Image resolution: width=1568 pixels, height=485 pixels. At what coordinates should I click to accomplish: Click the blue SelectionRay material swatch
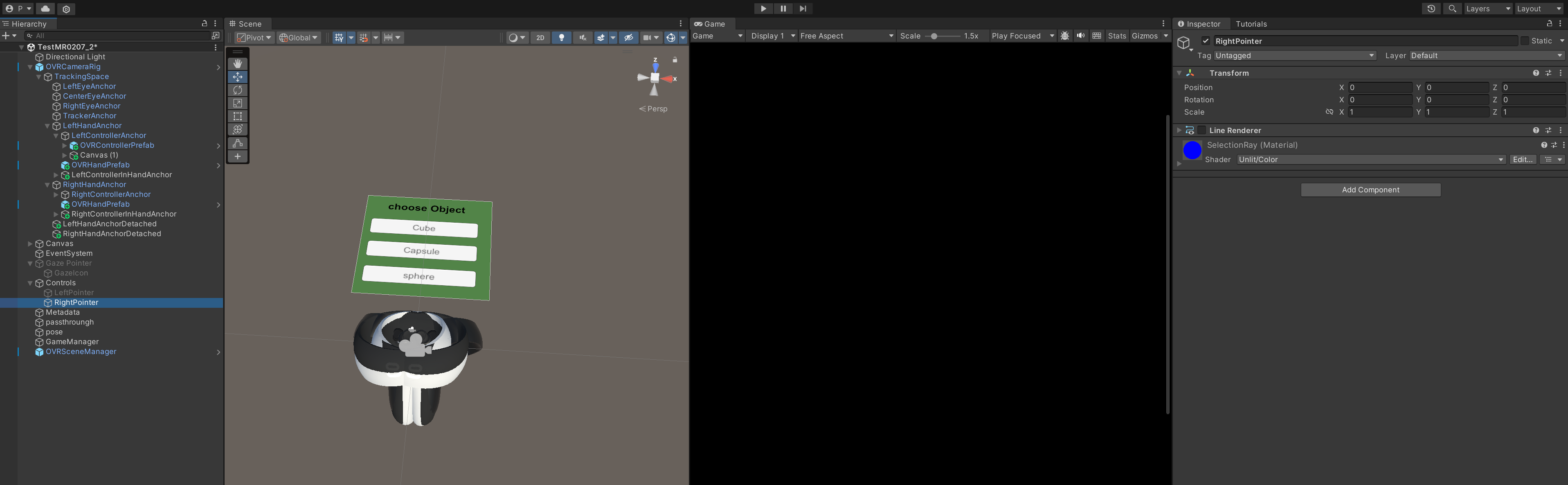1192,150
